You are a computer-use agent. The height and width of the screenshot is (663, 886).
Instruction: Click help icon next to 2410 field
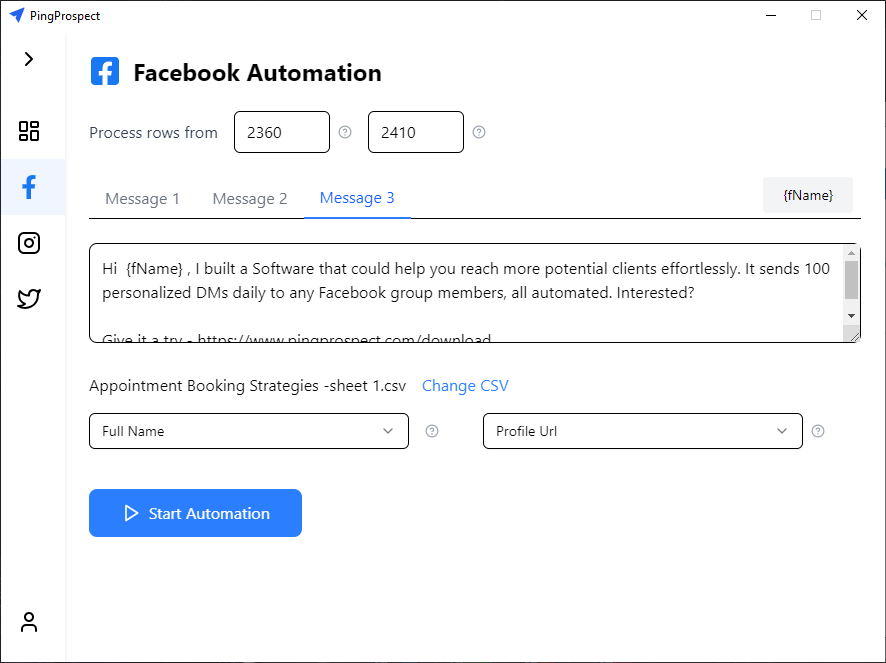pyautogui.click(x=479, y=132)
